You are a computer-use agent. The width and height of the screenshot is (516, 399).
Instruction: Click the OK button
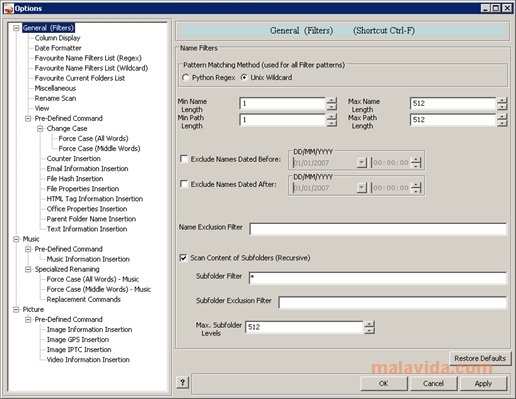[x=384, y=383]
